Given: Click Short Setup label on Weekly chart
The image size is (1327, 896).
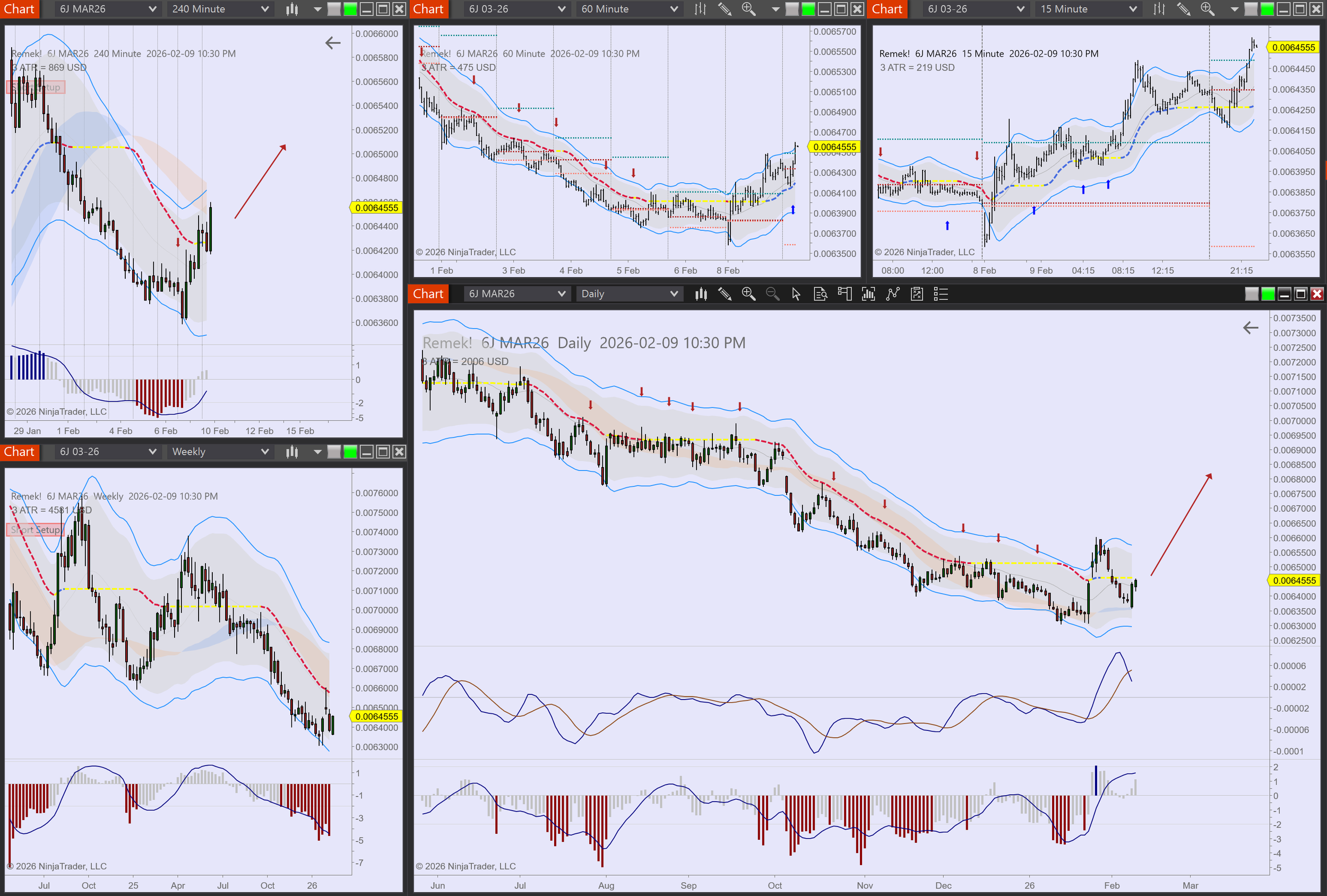Looking at the screenshot, I should click(36, 529).
